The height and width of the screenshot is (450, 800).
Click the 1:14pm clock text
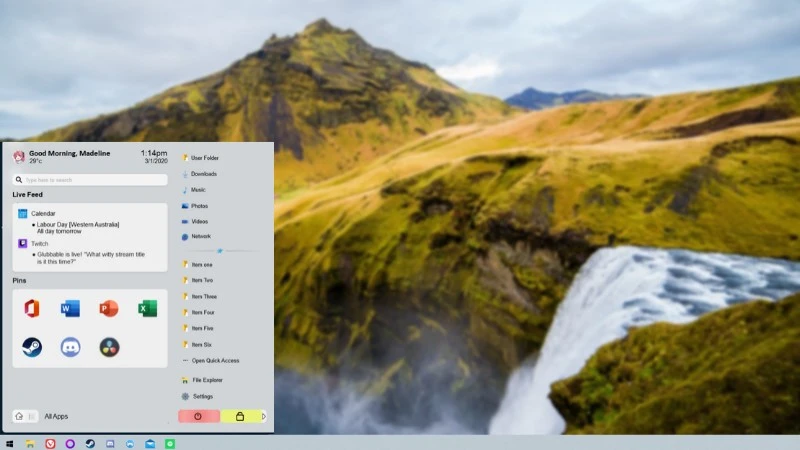[154, 153]
